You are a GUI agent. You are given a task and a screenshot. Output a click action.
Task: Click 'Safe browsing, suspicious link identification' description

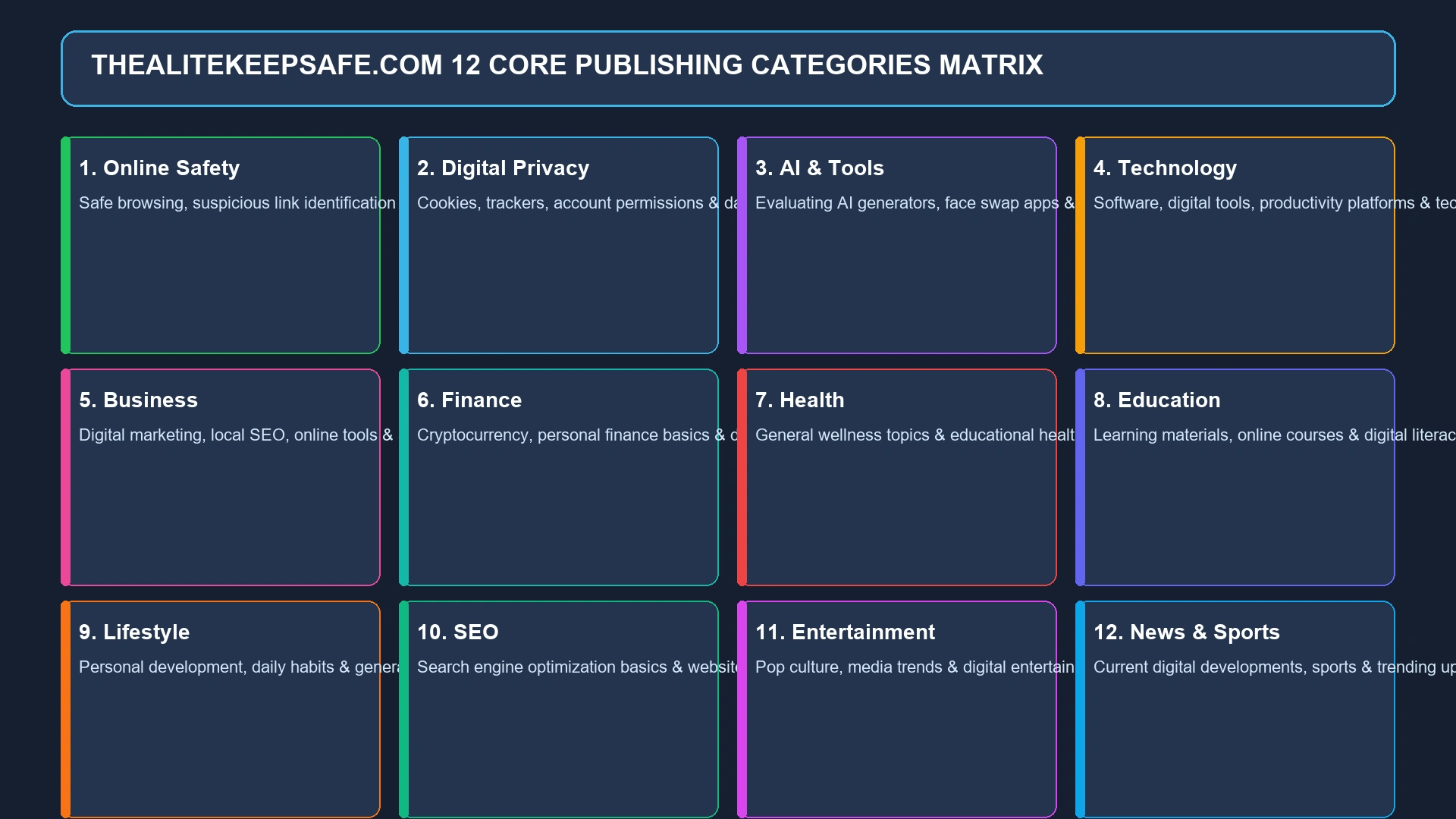[x=237, y=203]
